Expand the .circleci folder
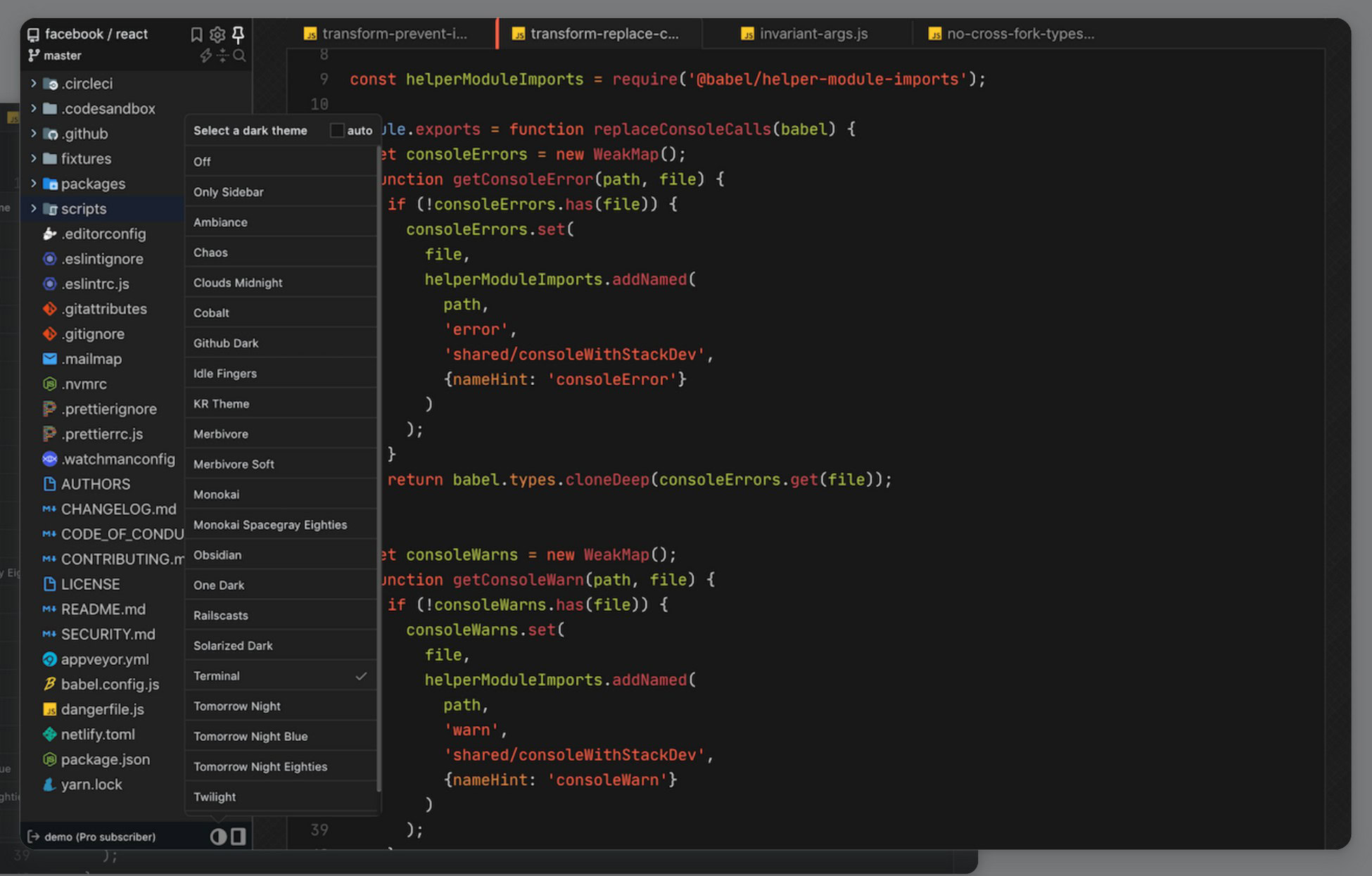 click(33, 83)
